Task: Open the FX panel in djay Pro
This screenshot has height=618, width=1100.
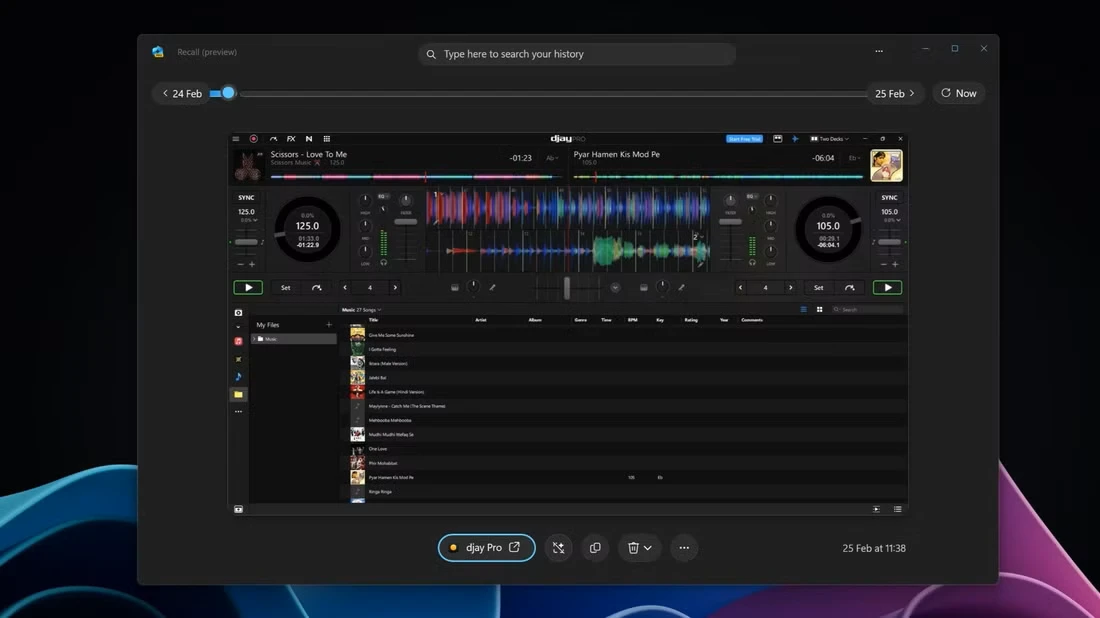Action: point(291,139)
